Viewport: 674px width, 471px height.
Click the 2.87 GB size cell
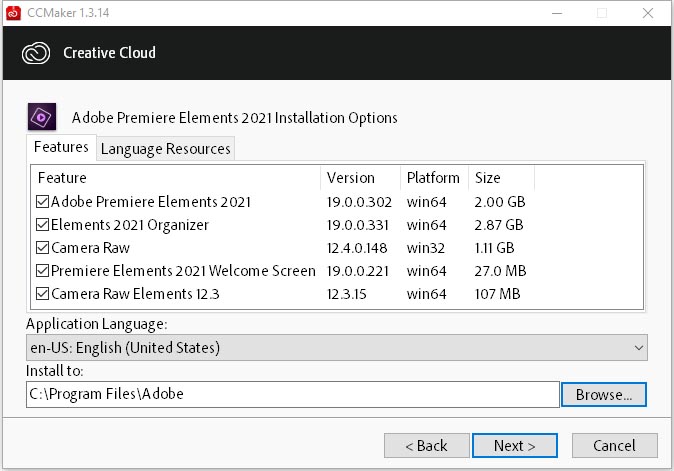[499, 225]
